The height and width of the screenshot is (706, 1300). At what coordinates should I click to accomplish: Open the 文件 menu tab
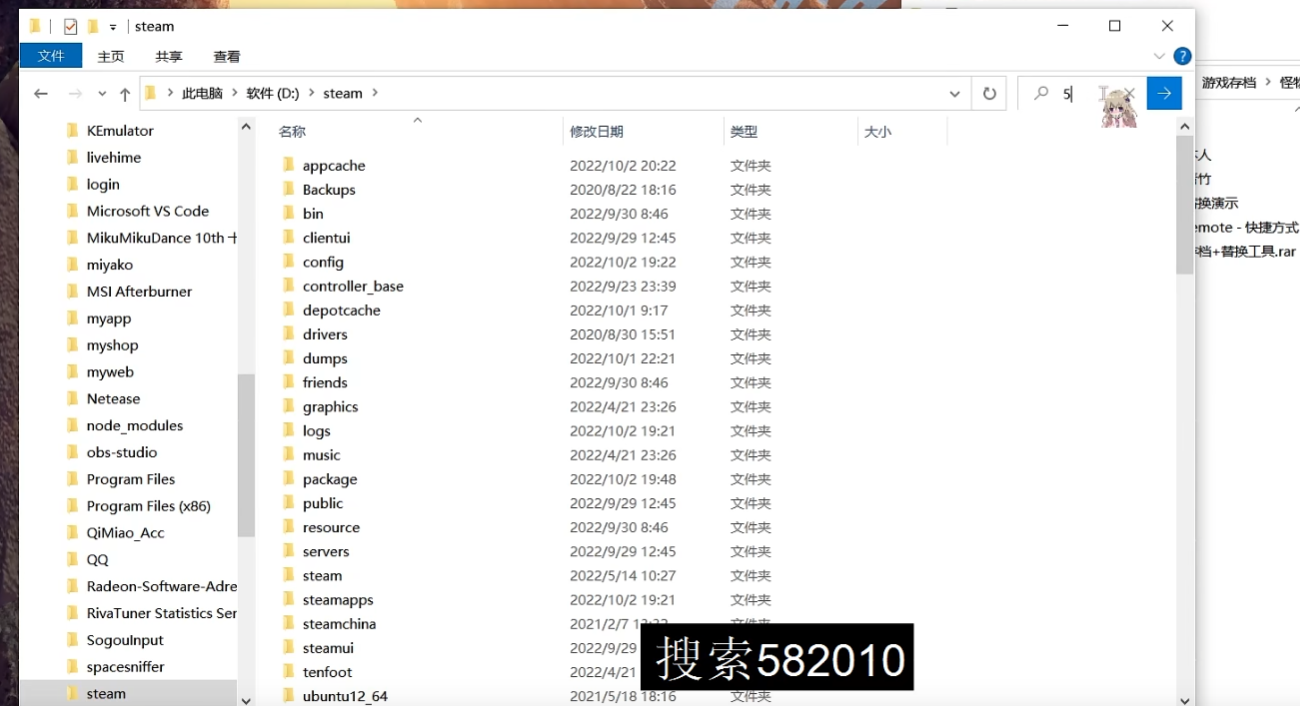[51, 56]
